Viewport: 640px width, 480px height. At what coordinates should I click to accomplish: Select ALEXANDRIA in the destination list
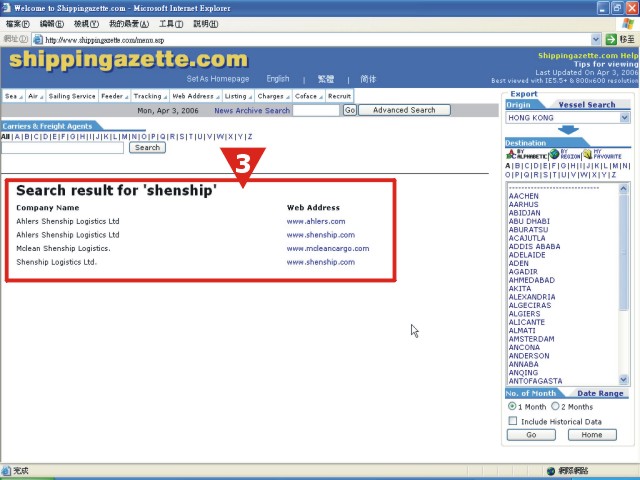pos(532,297)
